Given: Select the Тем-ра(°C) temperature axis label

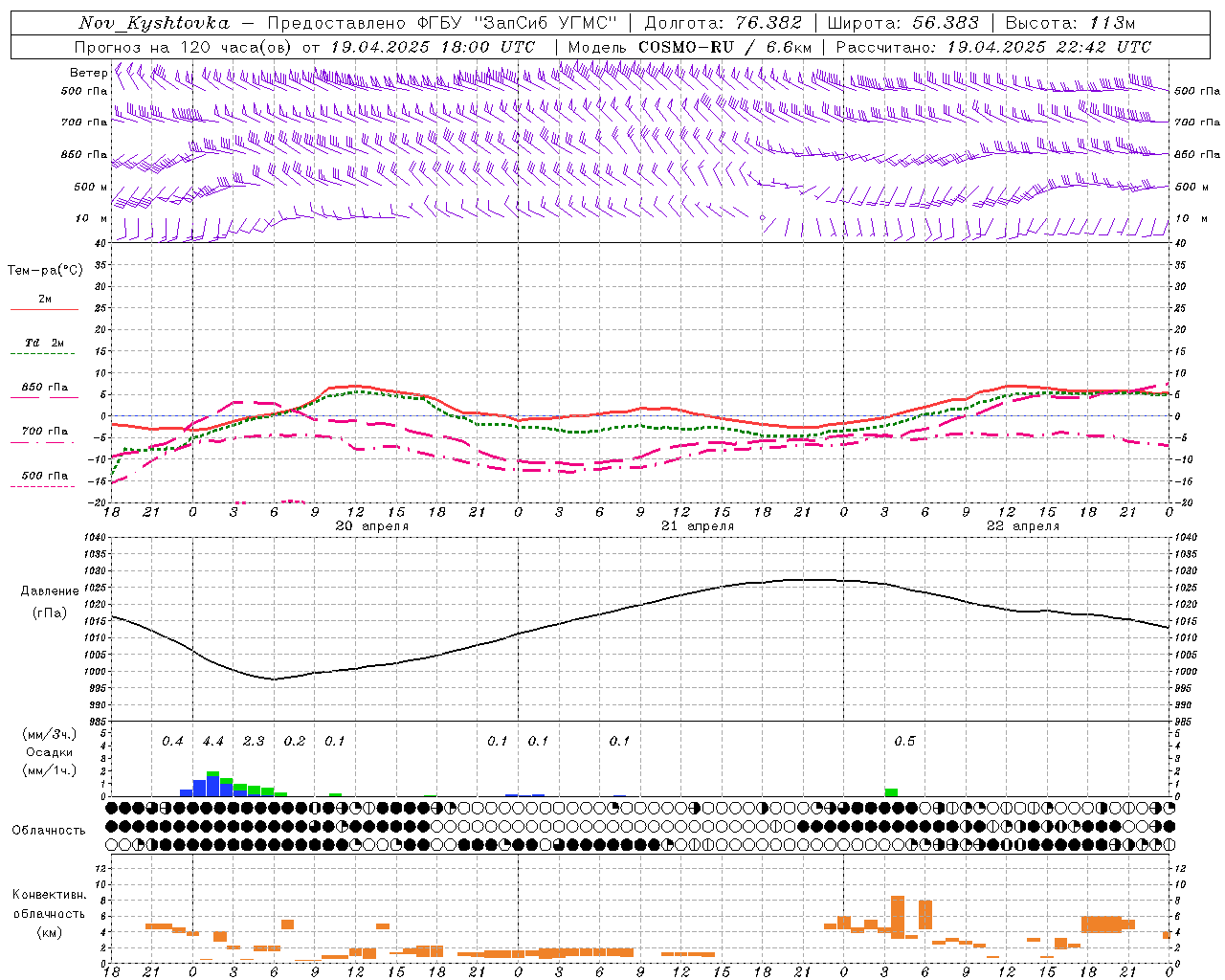Looking at the screenshot, I should tap(45, 271).
